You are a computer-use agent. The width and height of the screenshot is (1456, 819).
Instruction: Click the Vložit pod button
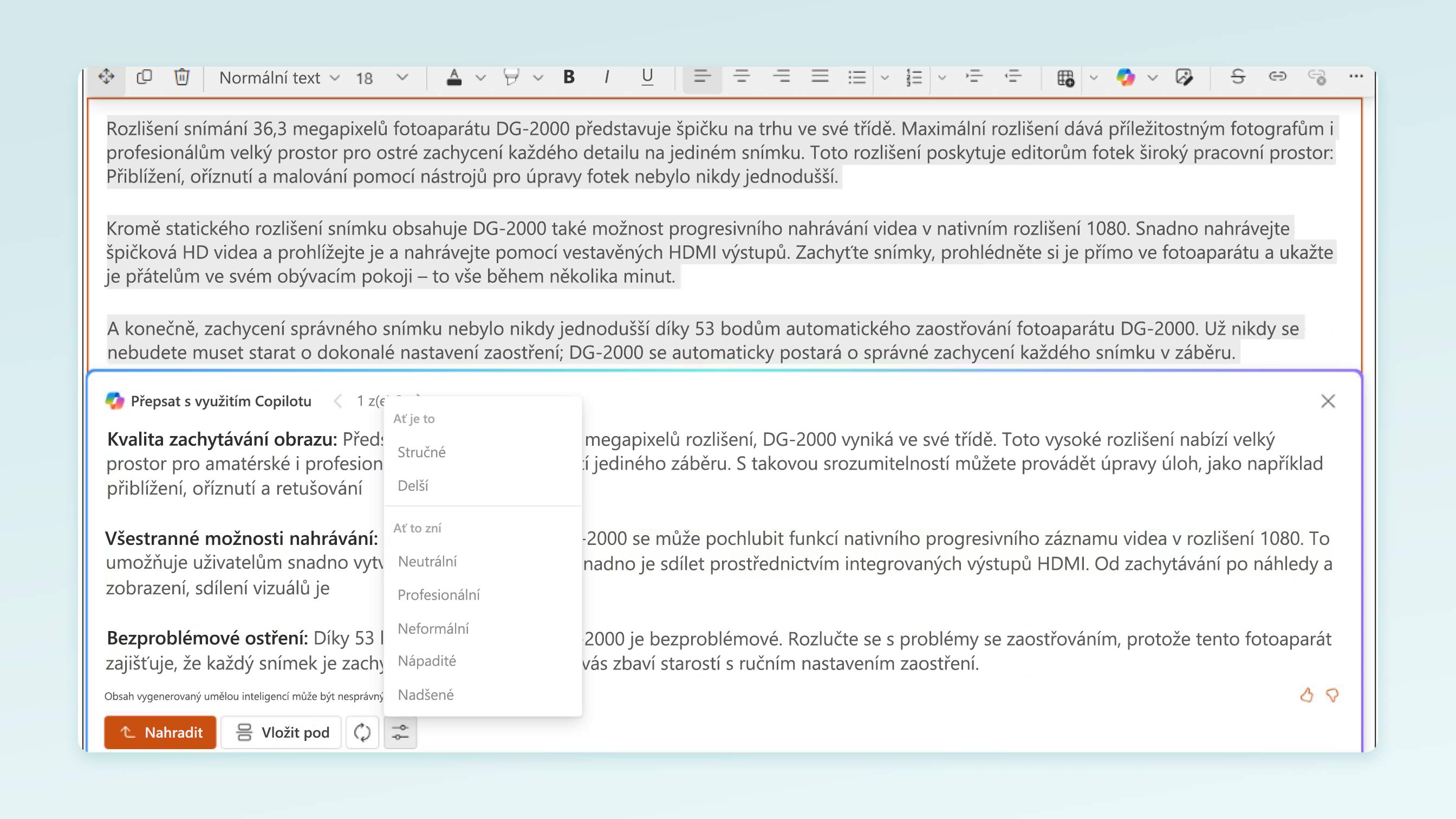coord(281,732)
